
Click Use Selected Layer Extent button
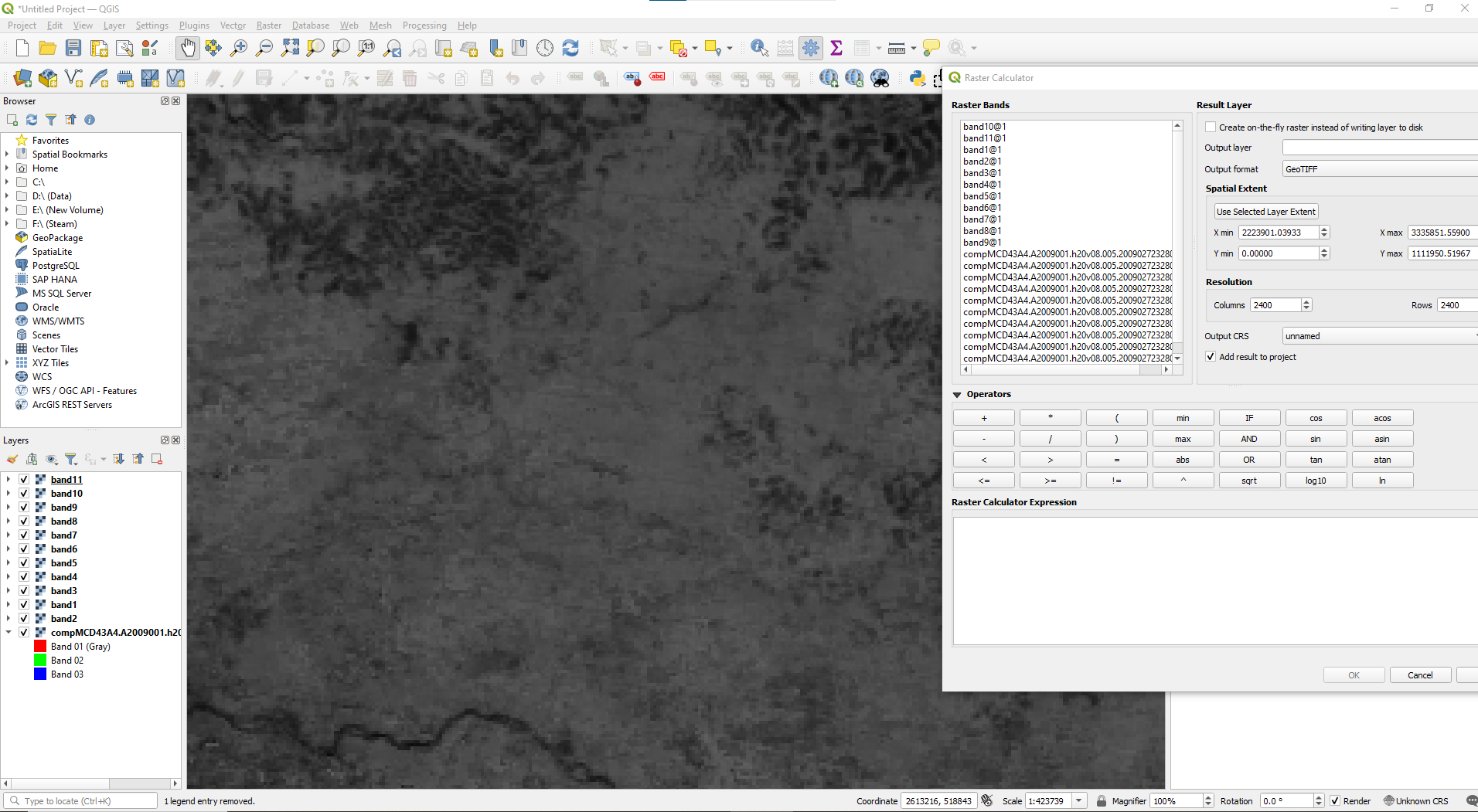pos(1265,212)
